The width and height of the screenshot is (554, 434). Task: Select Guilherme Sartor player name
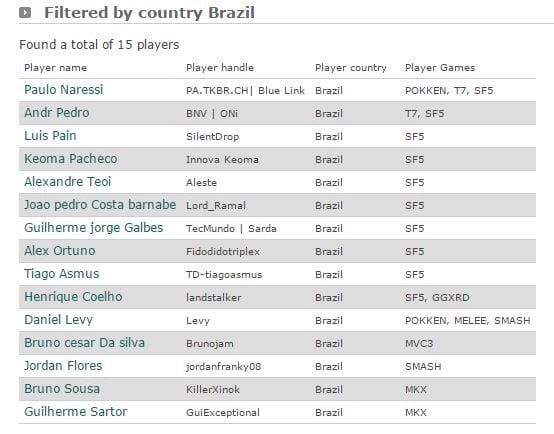(76, 412)
